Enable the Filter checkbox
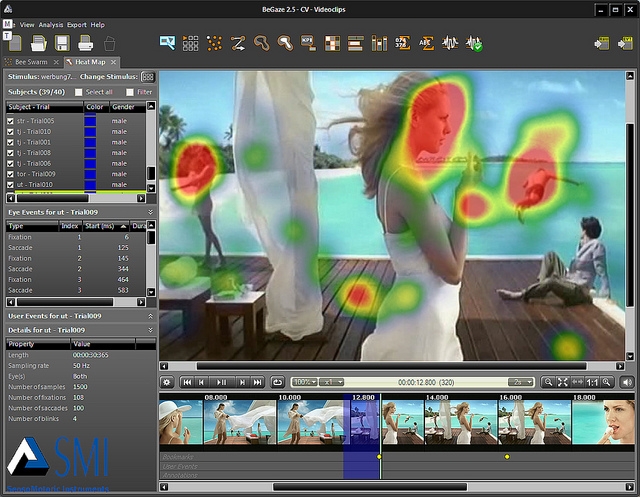The width and height of the screenshot is (640, 497). (129, 92)
